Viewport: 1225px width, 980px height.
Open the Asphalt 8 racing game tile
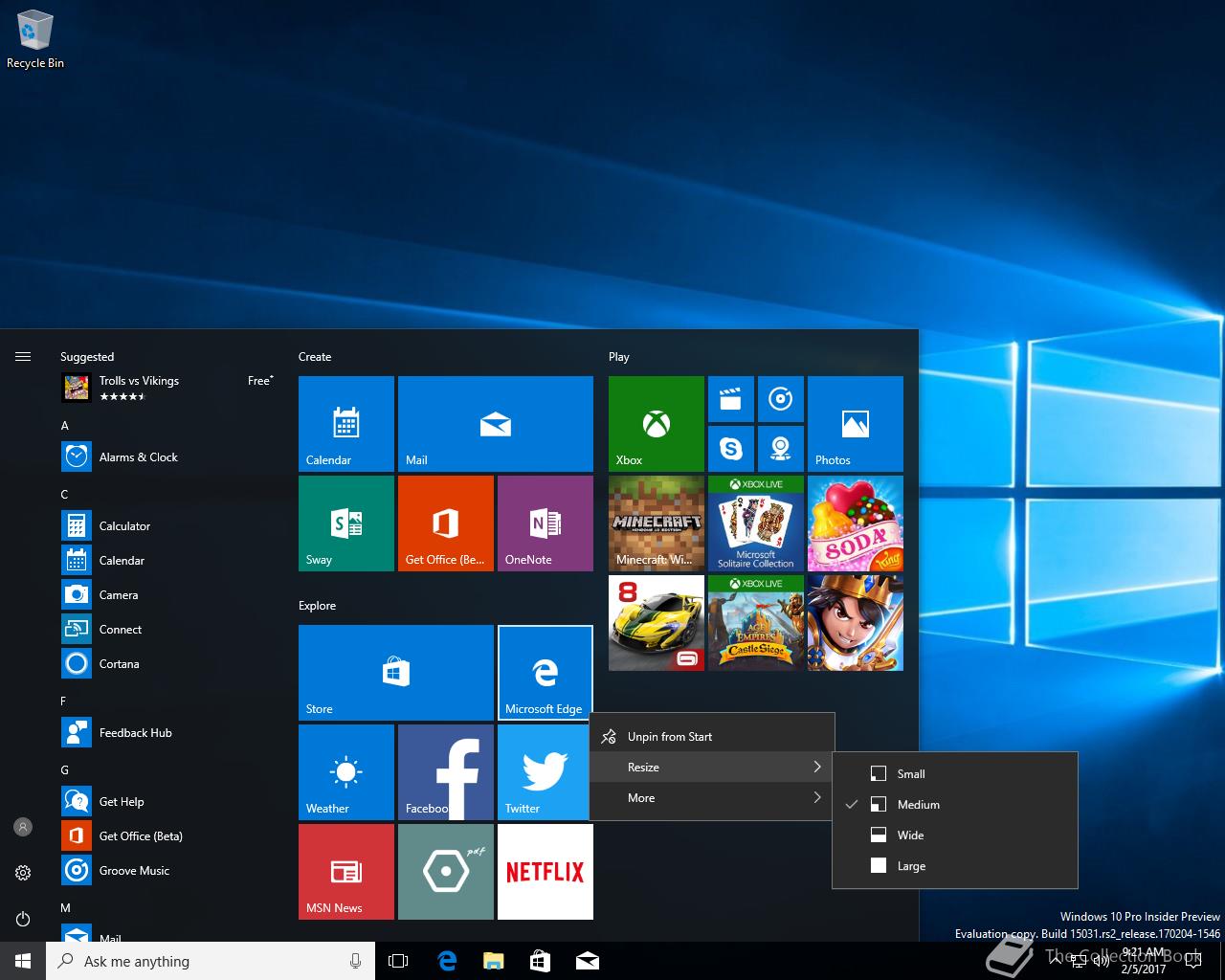[657, 623]
